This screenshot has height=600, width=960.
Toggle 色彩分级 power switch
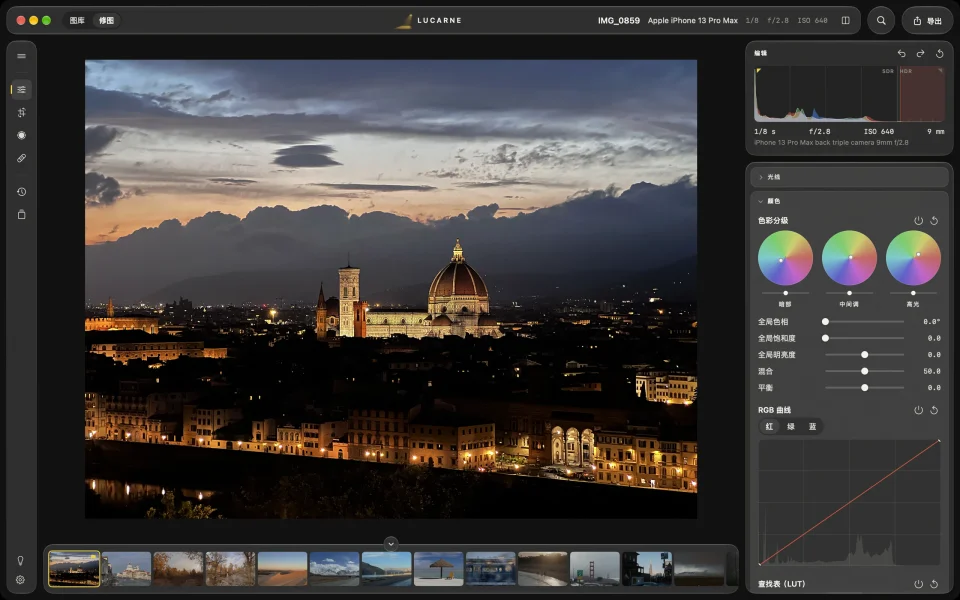point(918,220)
